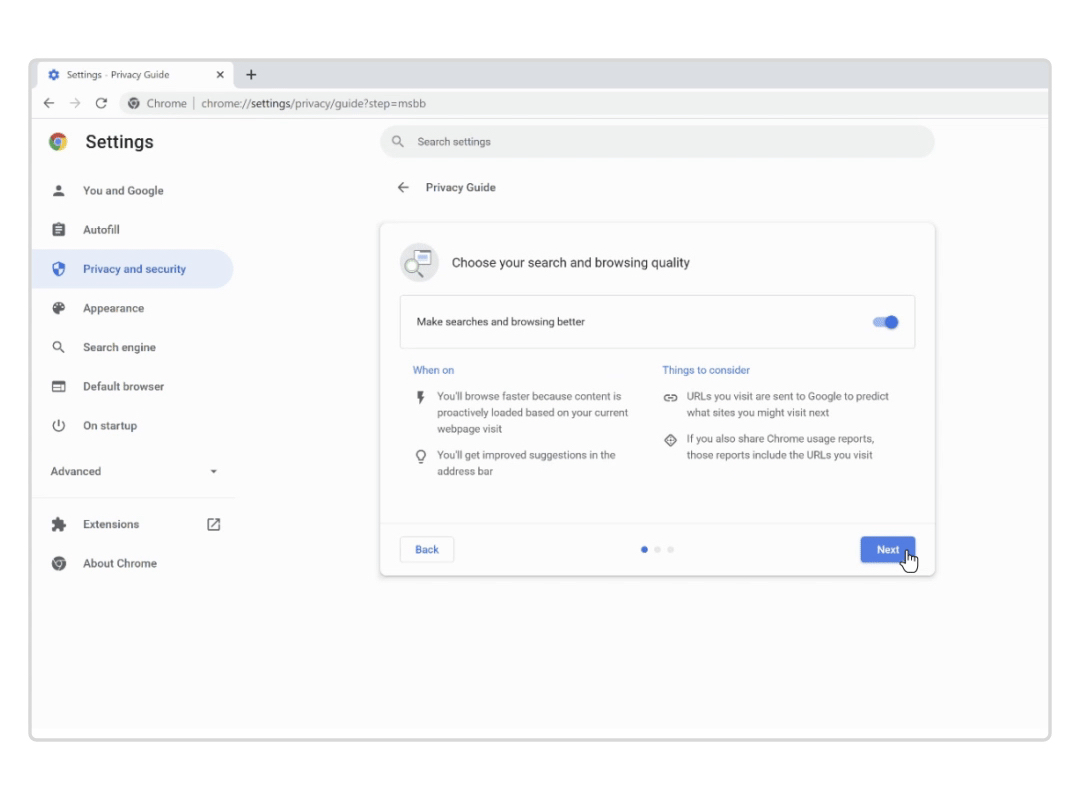Click Back in the Privacy Guide card
The image size is (1080, 800).
pyautogui.click(x=426, y=549)
